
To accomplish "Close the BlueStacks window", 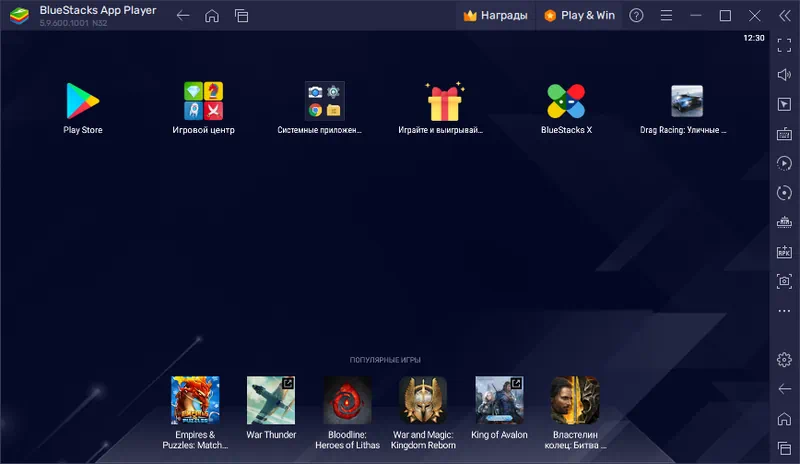I will (755, 15).
